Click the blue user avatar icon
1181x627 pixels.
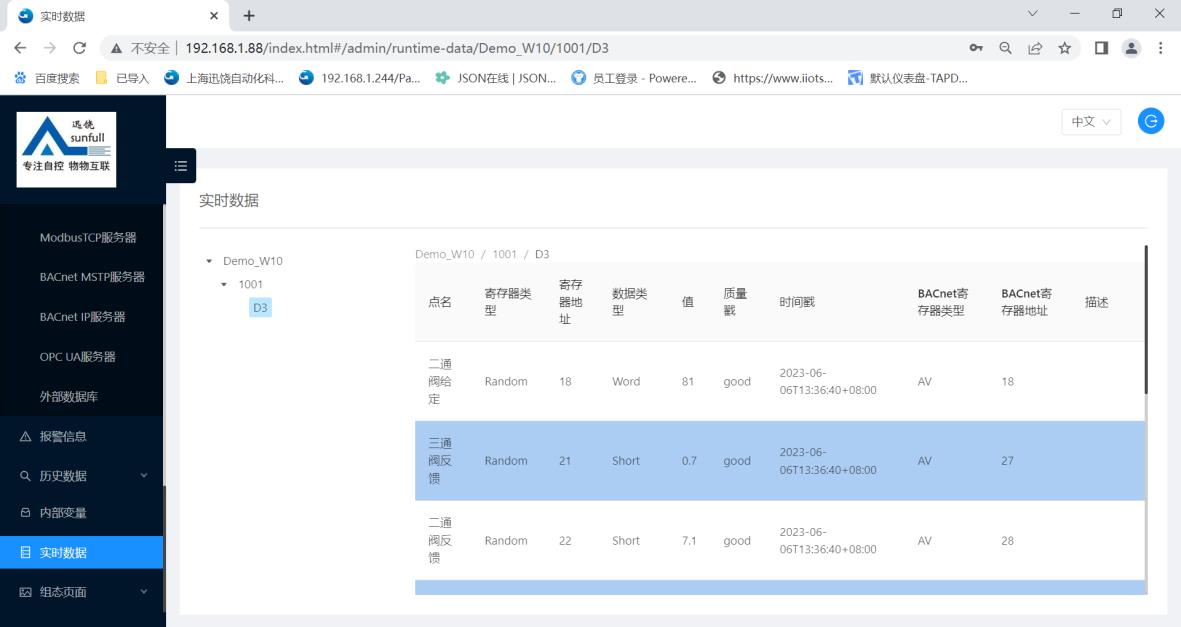click(x=1150, y=121)
